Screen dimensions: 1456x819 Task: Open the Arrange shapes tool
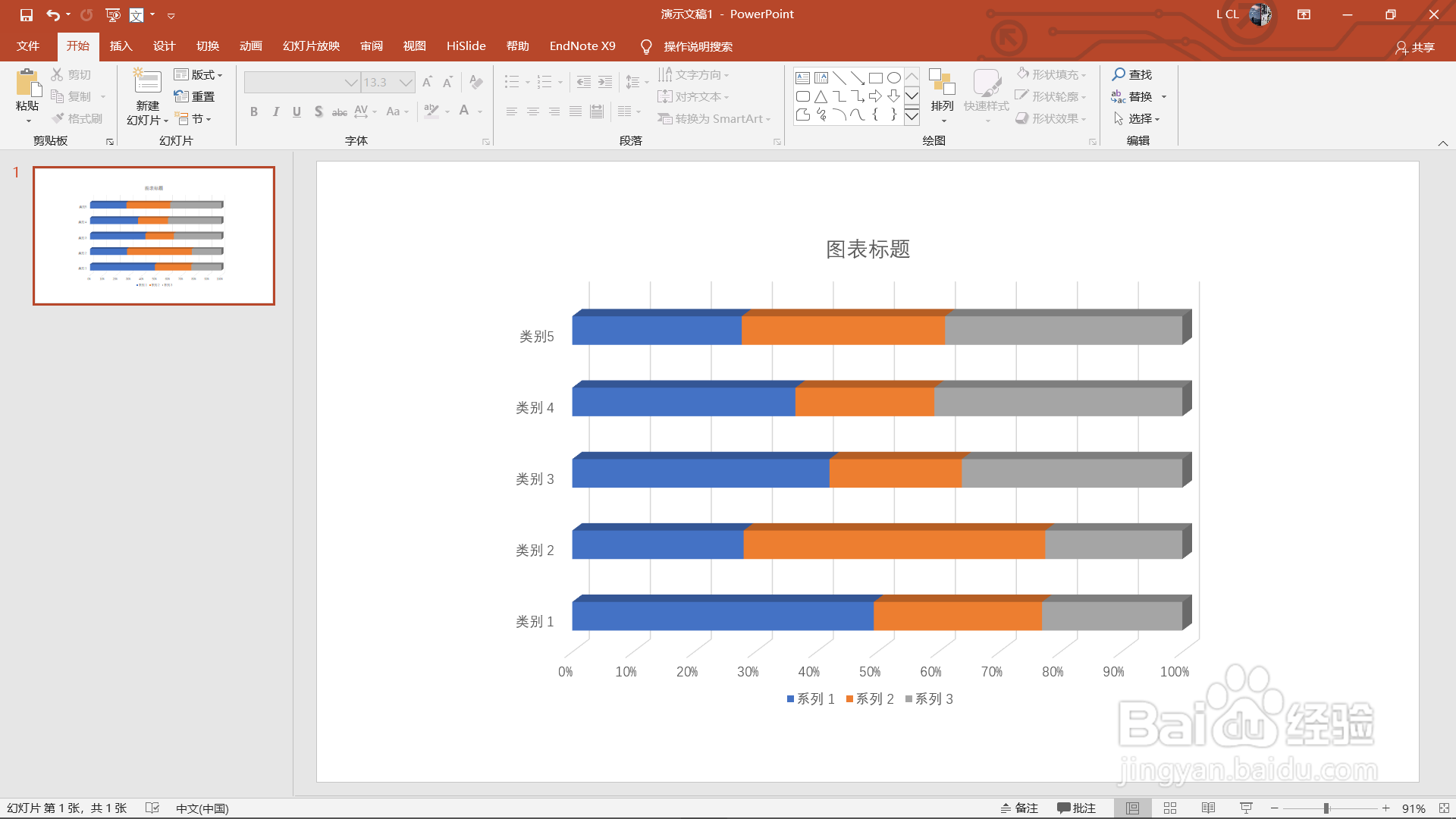[x=942, y=93]
